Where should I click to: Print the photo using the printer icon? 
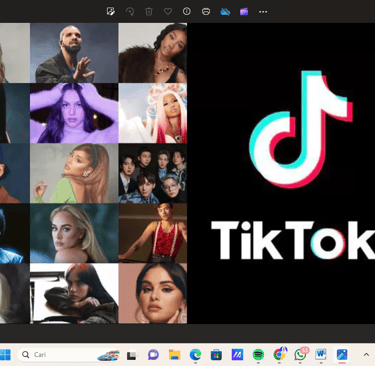(206, 12)
